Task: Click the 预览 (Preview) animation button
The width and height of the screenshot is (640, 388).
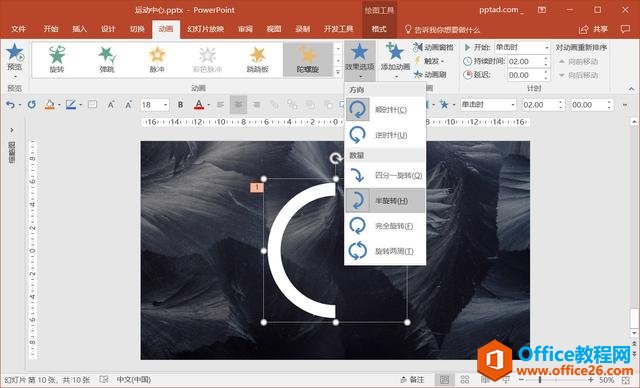Action: pyautogui.click(x=15, y=61)
